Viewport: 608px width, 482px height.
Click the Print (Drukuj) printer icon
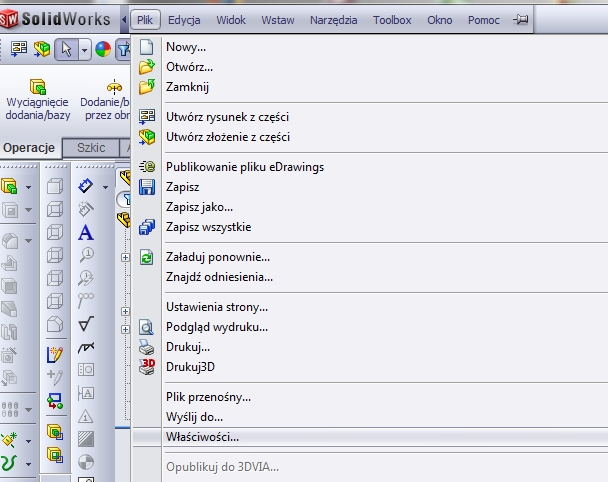(x=147, y=347)
